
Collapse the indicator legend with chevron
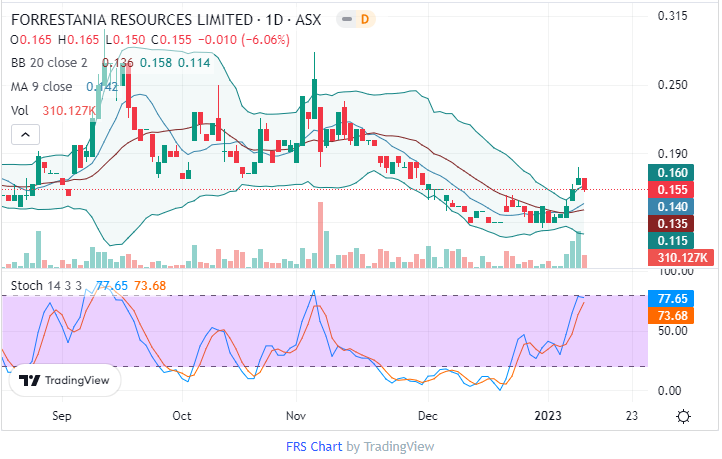pos(25,133)
